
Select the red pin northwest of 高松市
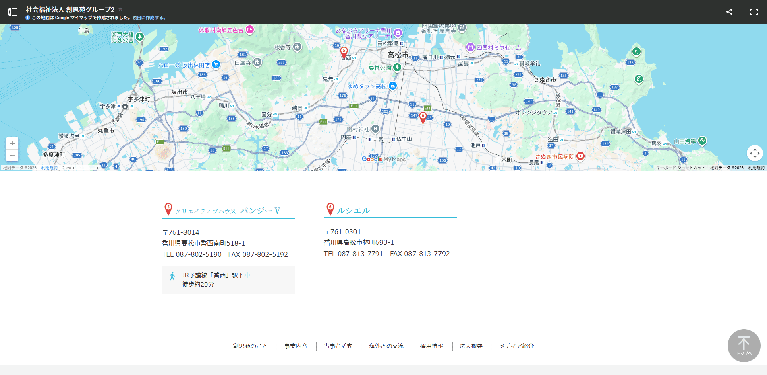click(x=344, y=52)
